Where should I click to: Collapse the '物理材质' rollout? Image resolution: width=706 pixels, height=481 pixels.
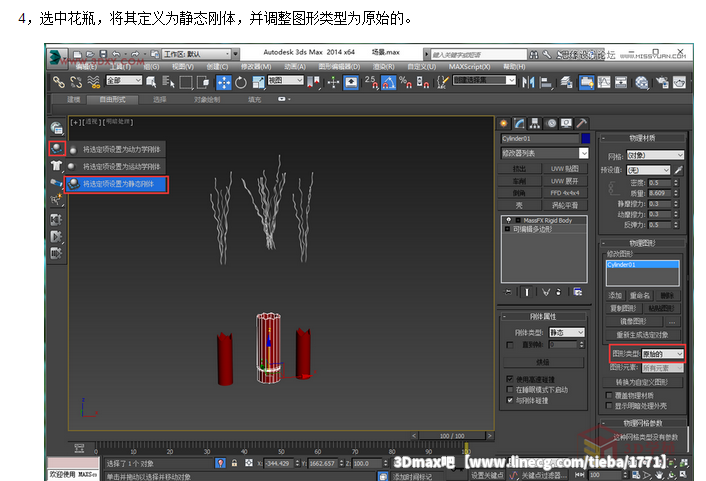[643, 138]
